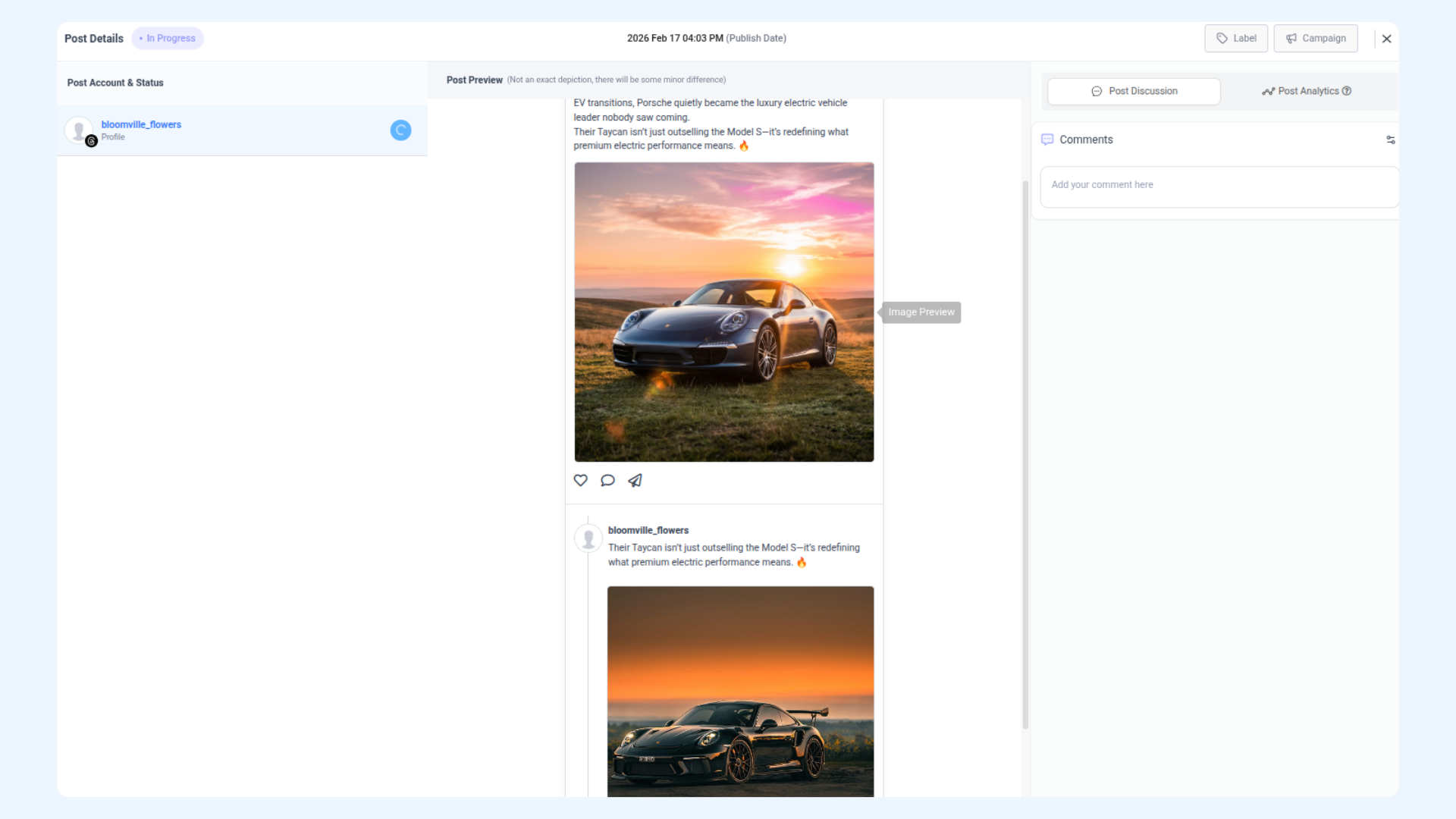Click the blue in-progress status spinner icon
Screen dimensions: 1456x819
click(400, 130)
